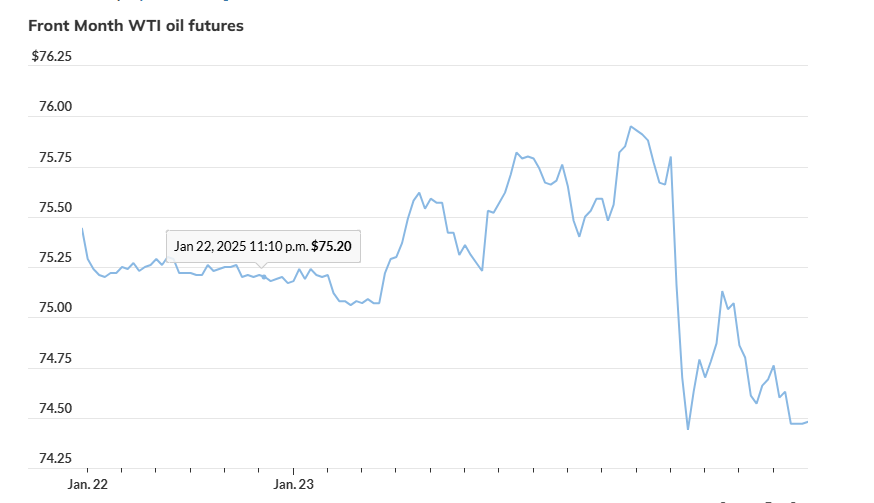This screenshot has height=503, width=874.
Task: Click the lowest trough of the price line
Action: pyautogui.click(x=688, y=429)
